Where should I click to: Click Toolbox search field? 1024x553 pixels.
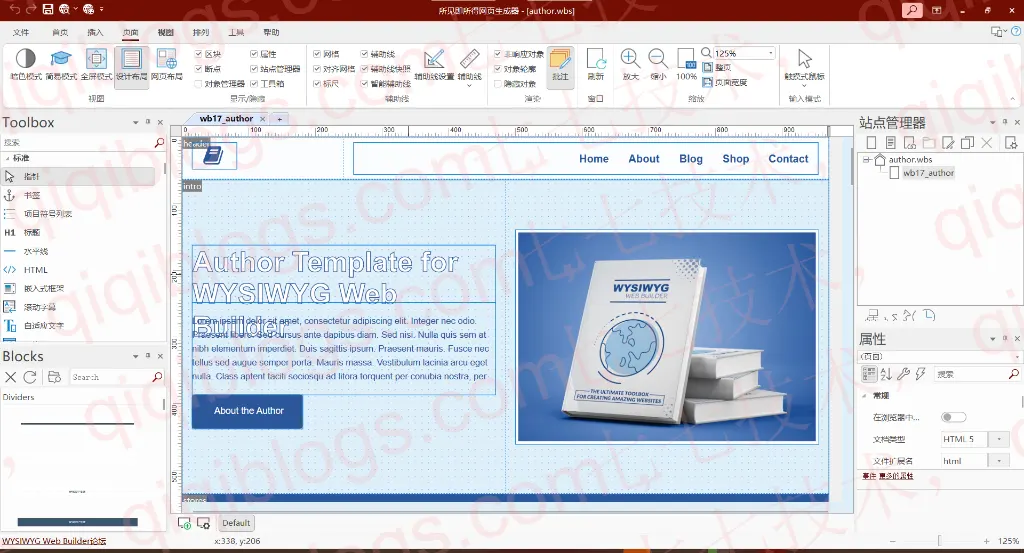pos(78,142)
